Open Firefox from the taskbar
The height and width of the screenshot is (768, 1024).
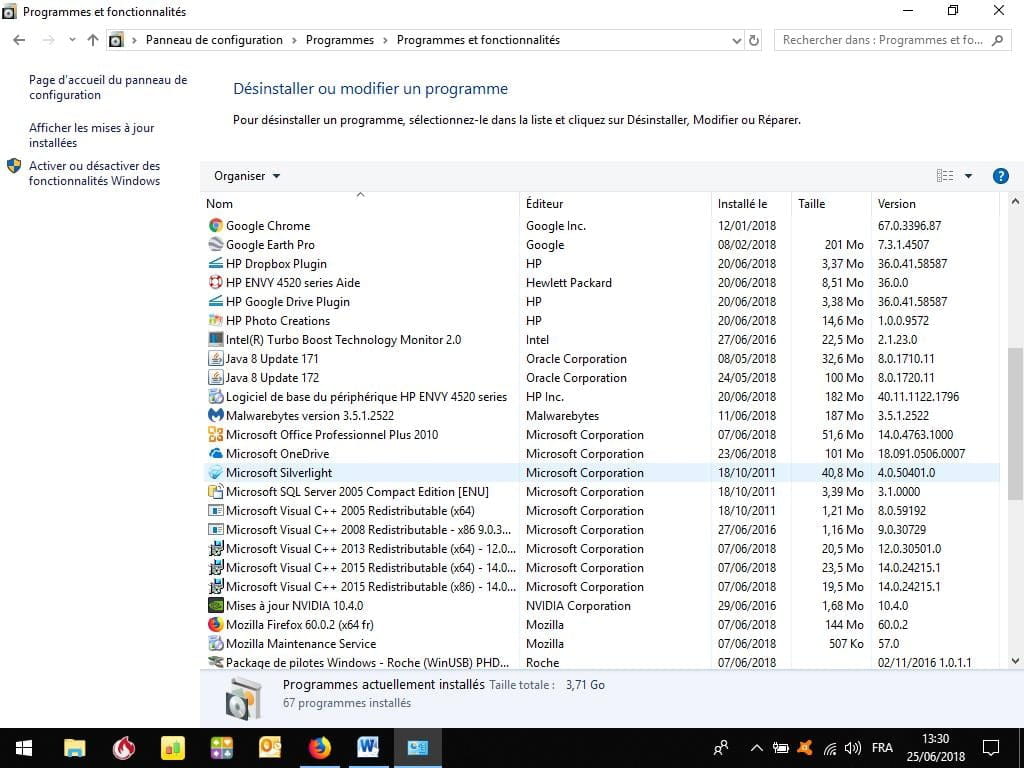(319, 748)
